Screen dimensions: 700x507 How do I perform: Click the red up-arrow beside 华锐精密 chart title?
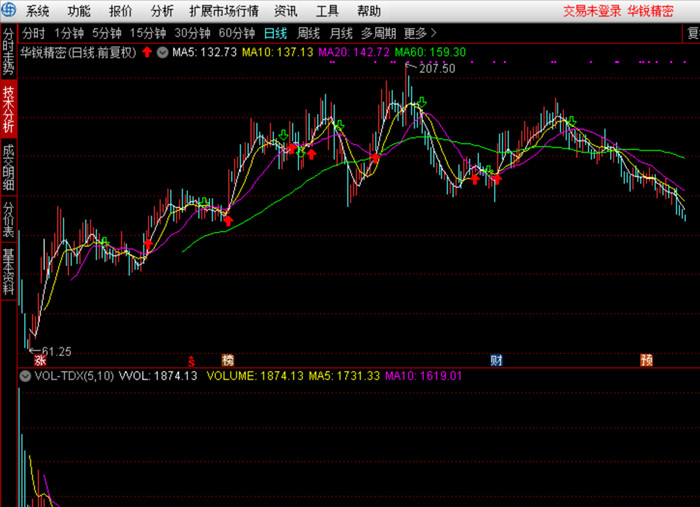click(x=147, y=52)
